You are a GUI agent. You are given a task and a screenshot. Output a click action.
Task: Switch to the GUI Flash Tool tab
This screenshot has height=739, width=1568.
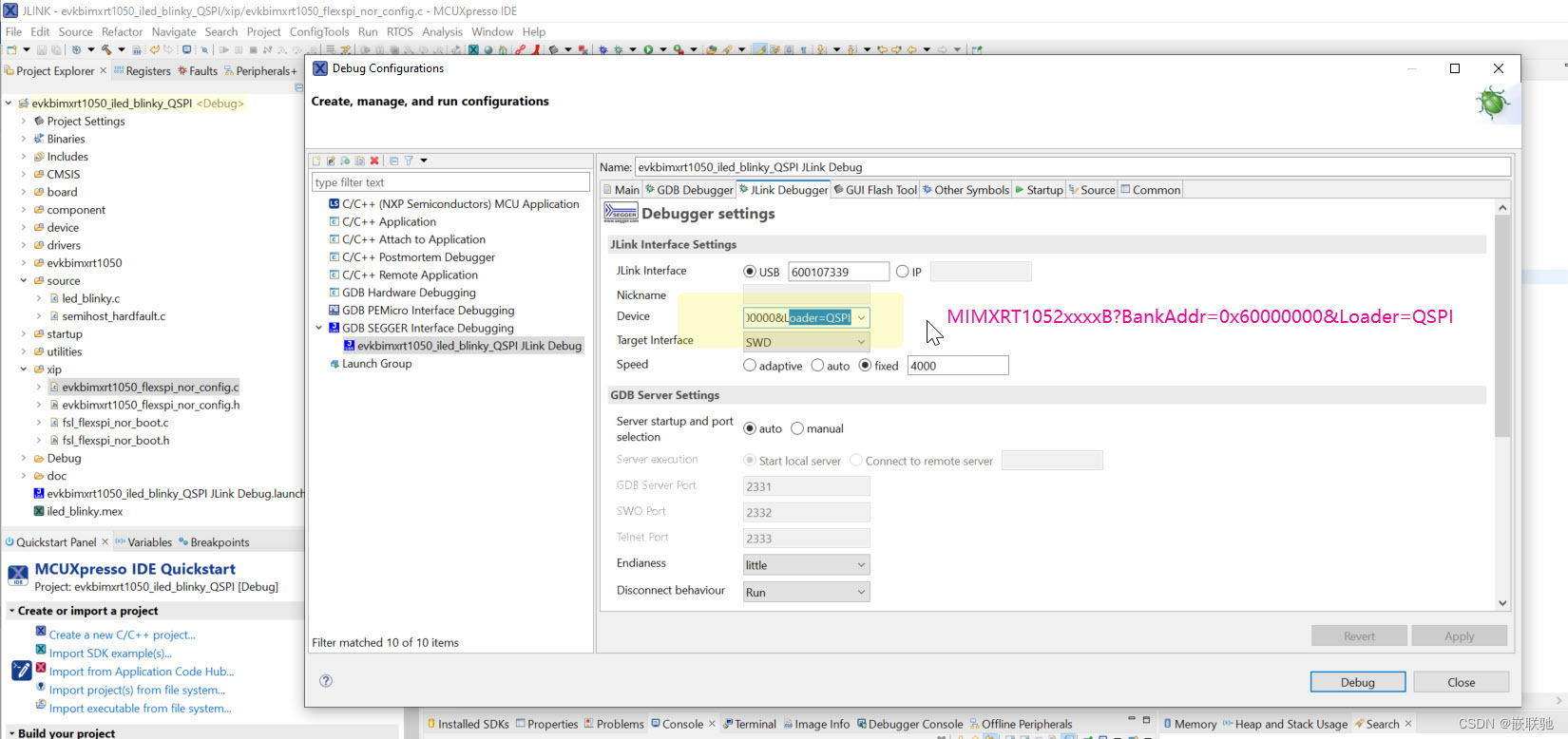[x=875, y=190]
